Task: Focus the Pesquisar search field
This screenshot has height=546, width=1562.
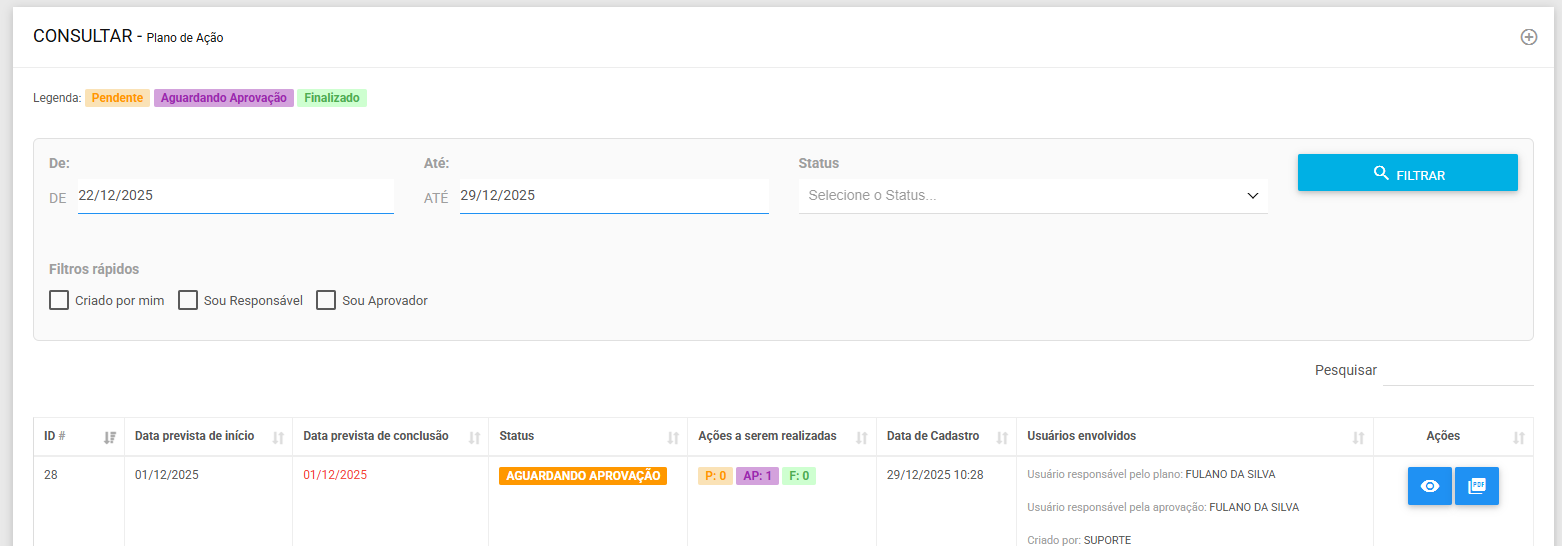Action: coord(1458,371)
